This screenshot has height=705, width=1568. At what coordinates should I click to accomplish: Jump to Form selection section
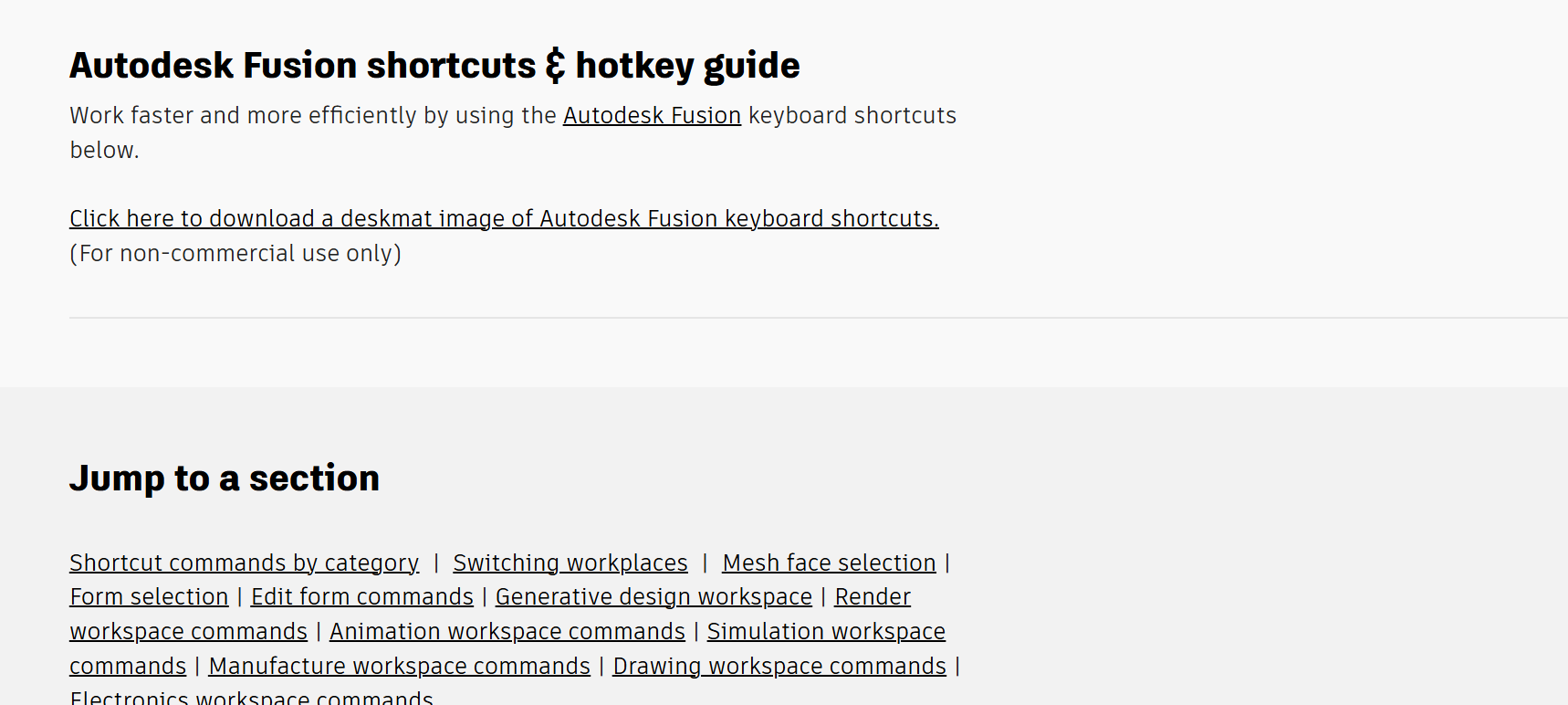[149, 597]
